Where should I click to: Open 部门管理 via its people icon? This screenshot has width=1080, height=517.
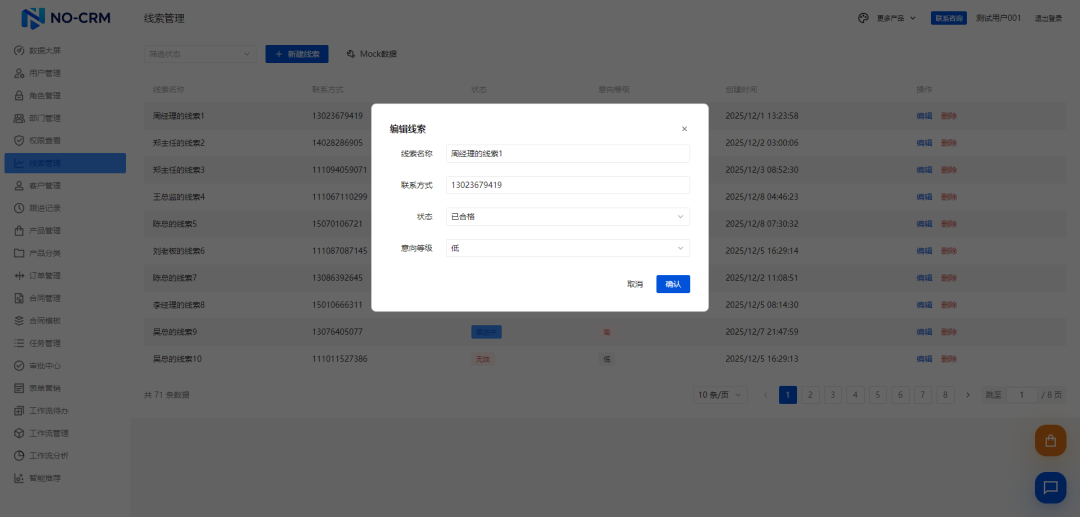click(19, 118)
